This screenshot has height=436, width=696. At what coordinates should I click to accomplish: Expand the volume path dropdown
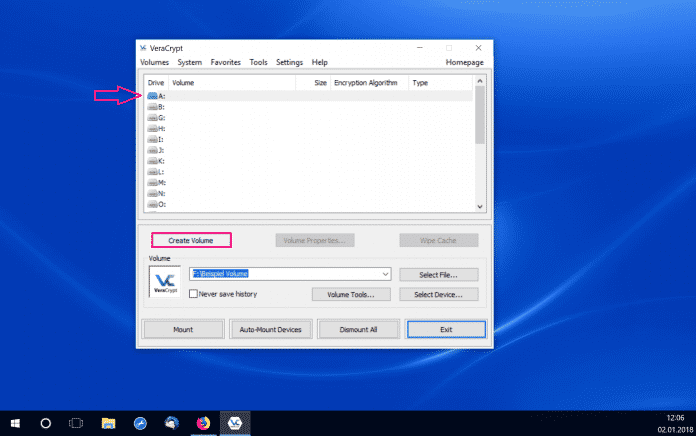pos(385,274)
